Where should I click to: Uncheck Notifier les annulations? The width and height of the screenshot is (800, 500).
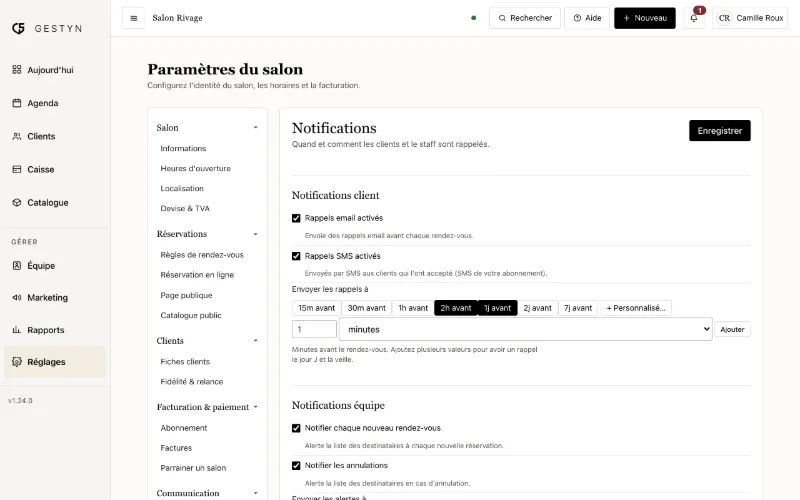(296, 465)
